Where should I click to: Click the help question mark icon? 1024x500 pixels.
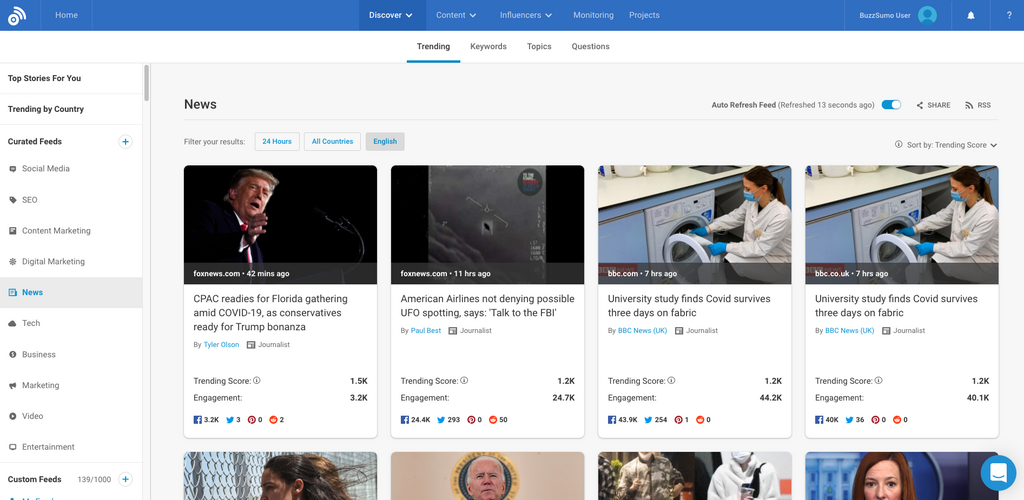(x=1008, y=15)
